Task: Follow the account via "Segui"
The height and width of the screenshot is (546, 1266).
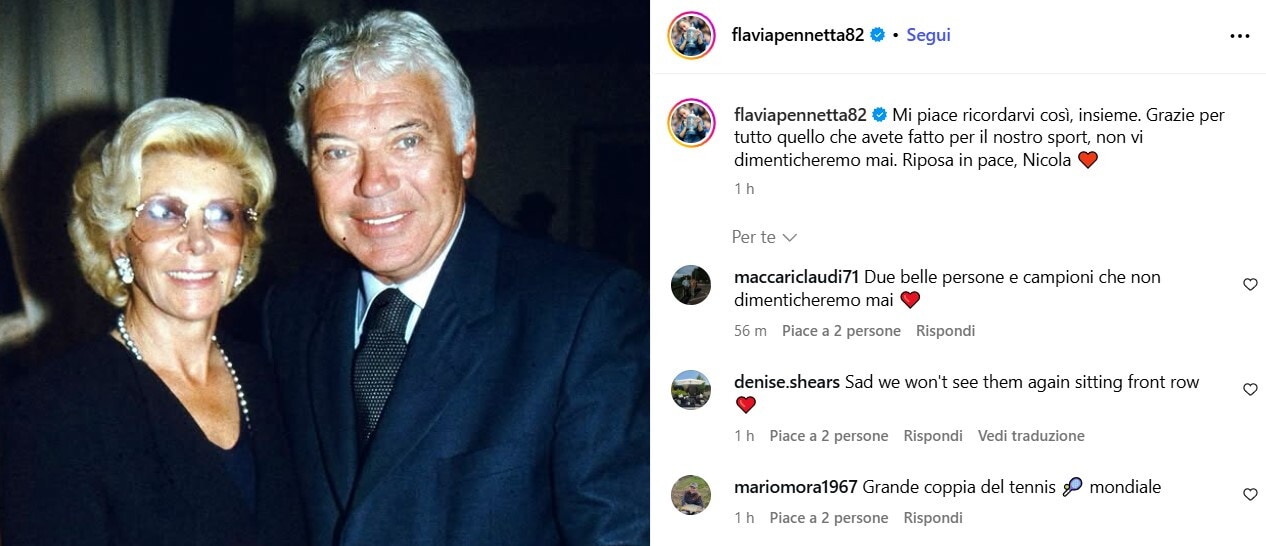Action: [x=928, y=35]
